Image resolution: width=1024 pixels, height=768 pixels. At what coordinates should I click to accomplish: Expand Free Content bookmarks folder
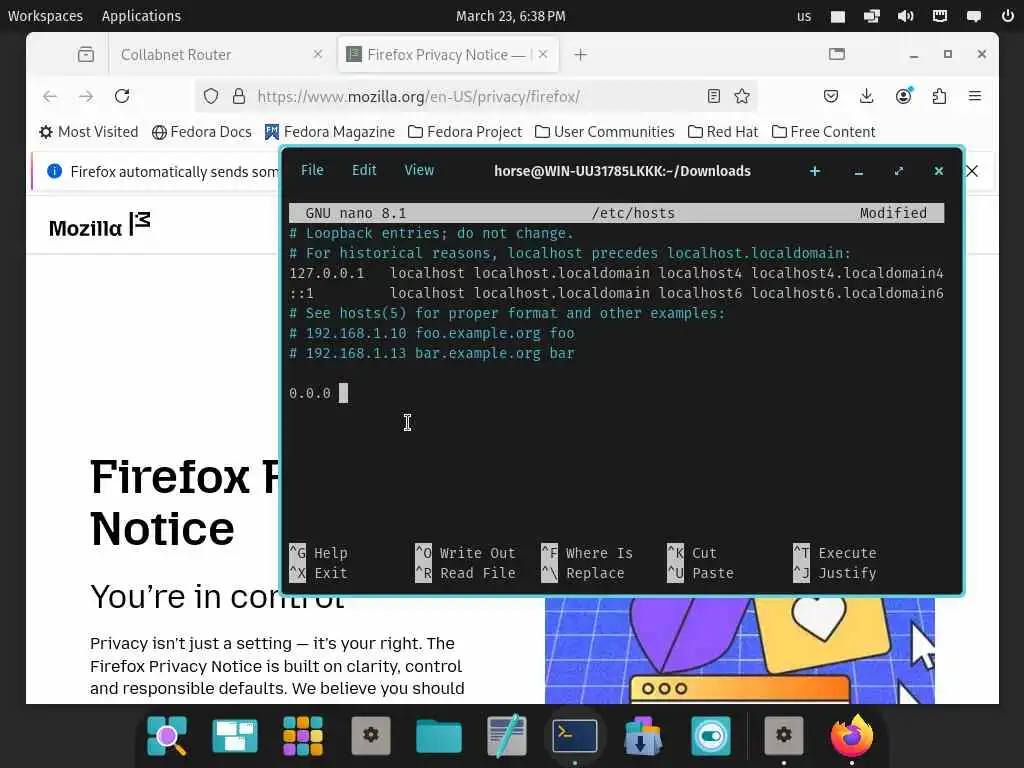(x=823, y=132)
